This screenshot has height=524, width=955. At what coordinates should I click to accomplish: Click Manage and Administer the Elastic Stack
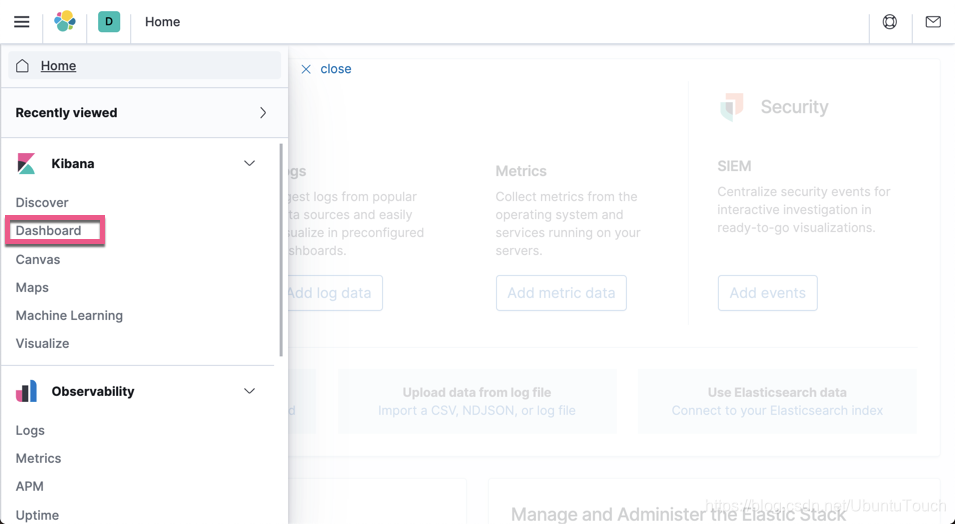pyautogui.click(x=678, y=514)
